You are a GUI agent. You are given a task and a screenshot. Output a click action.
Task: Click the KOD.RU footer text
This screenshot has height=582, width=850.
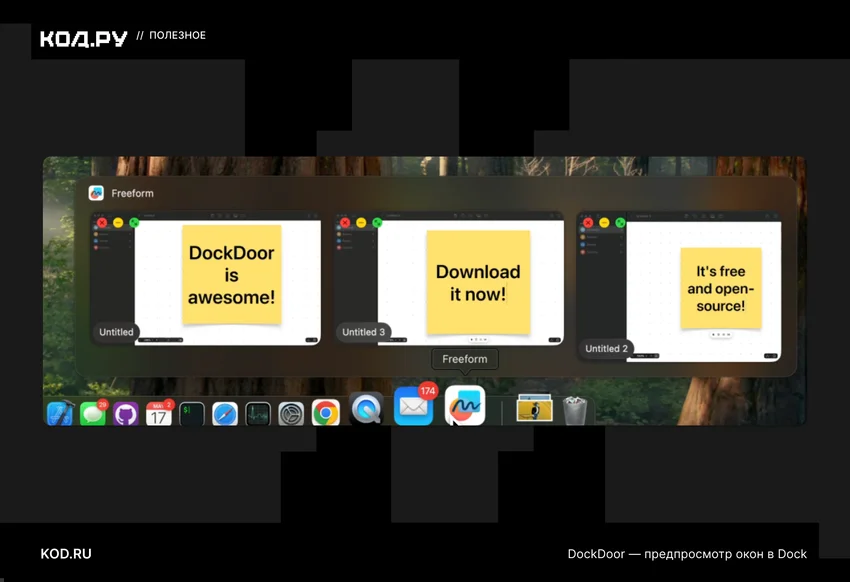pos(66,554)
